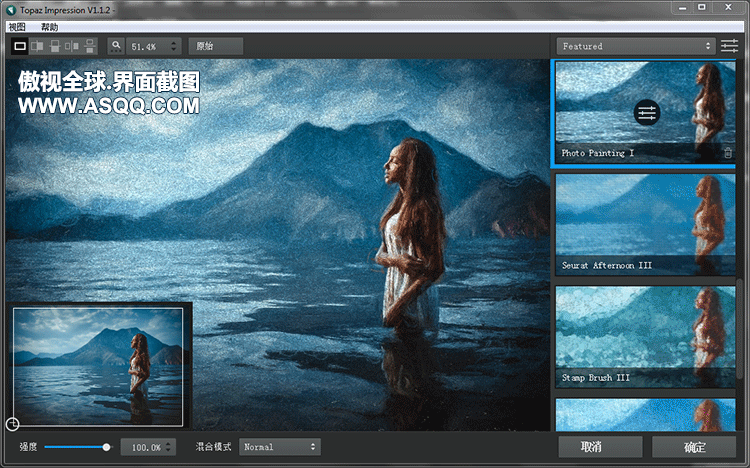Select top-bottom comparison view icon
750x468 pixels.
89,46
